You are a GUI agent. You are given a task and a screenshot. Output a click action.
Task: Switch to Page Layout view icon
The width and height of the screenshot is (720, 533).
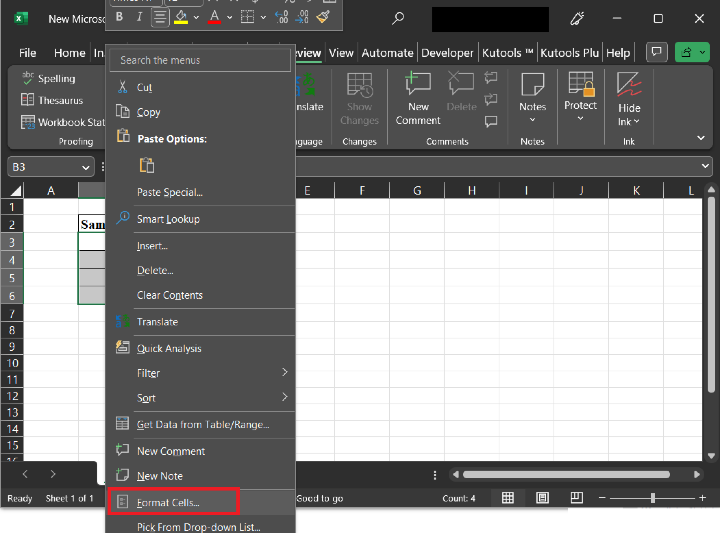pos(542,498)
